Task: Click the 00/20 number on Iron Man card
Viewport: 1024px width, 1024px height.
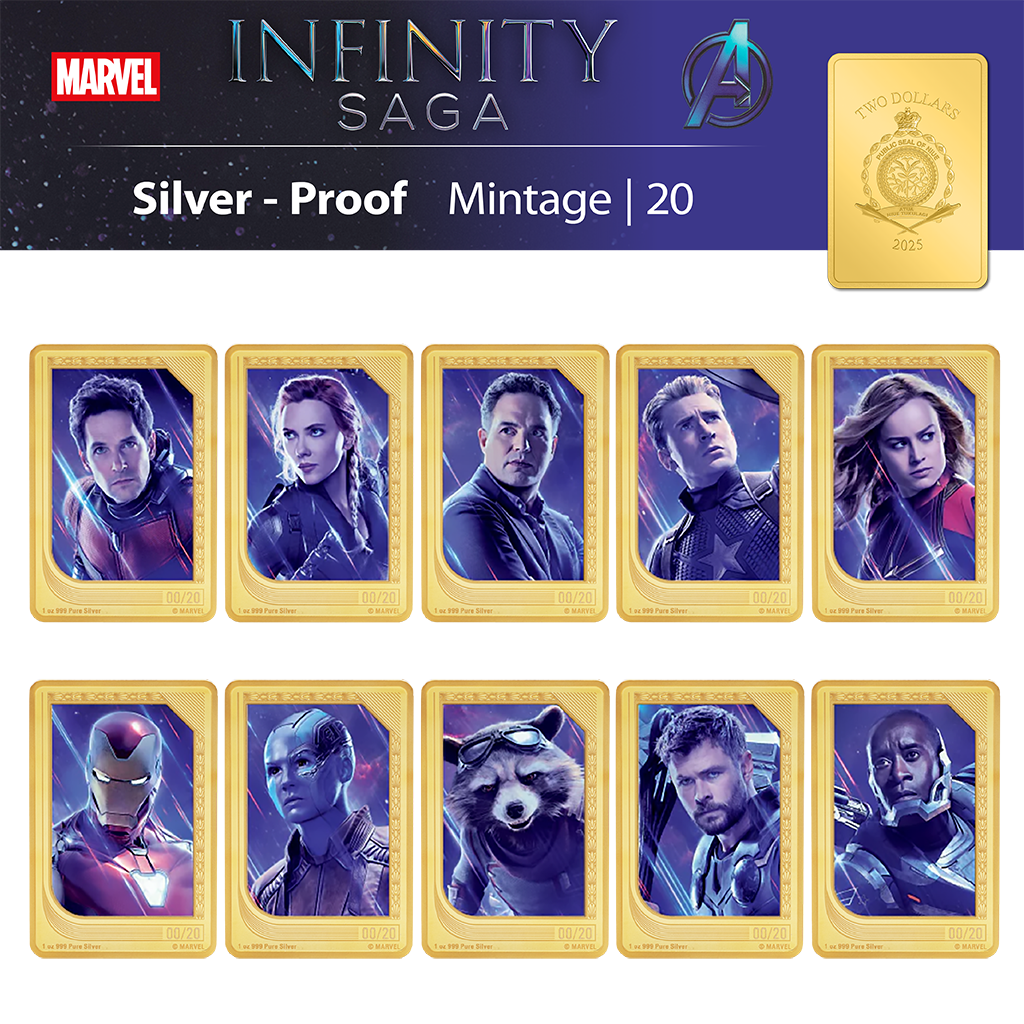Action: pos(184,933)
